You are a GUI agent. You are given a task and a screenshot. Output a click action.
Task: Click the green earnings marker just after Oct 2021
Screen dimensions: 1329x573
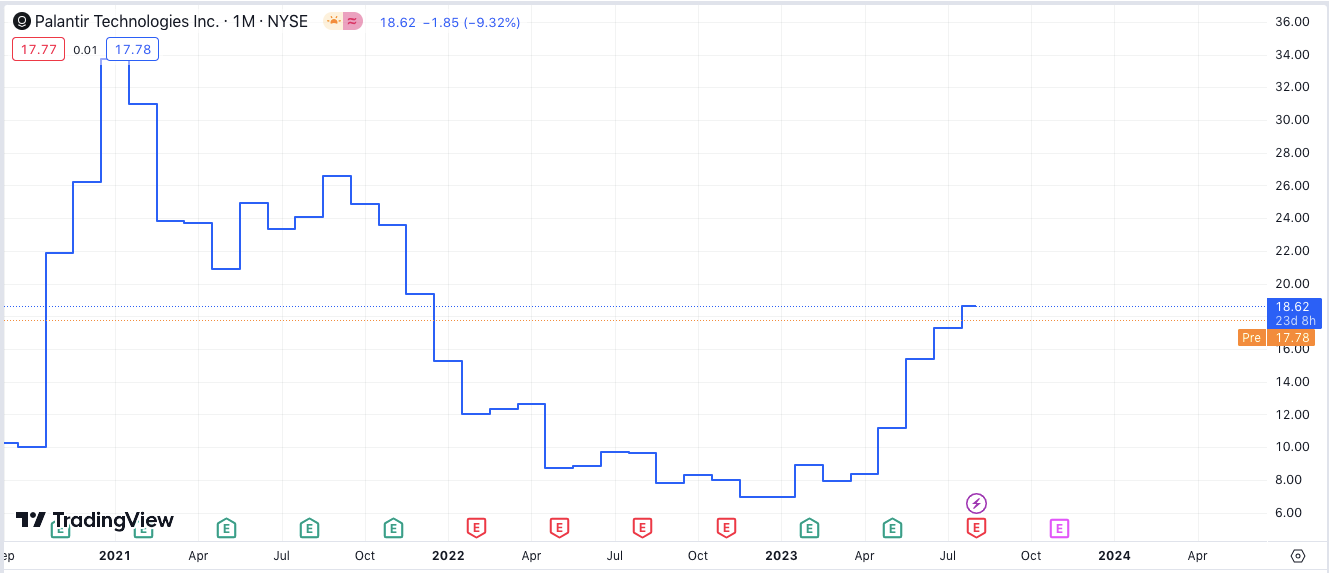point(394,527)
